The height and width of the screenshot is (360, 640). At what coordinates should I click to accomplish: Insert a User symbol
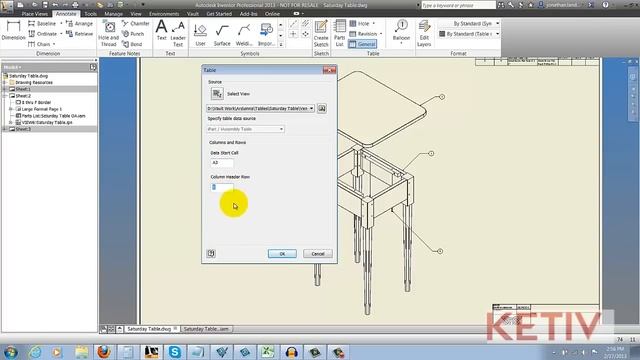tap(200, 35)
